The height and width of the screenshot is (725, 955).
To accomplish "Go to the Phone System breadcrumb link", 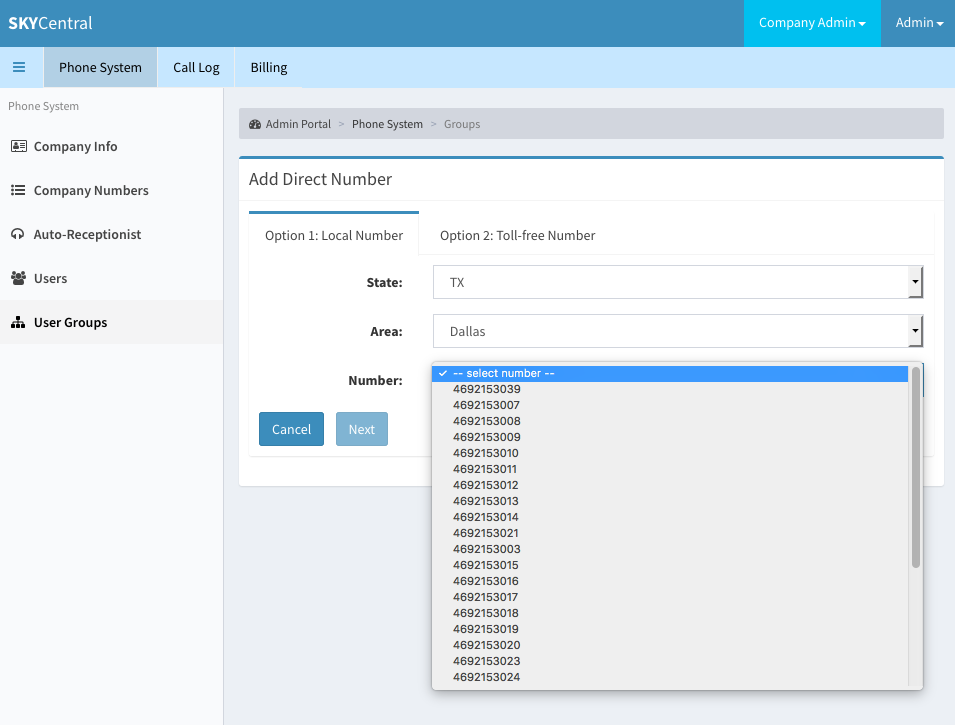I will 387,124.
